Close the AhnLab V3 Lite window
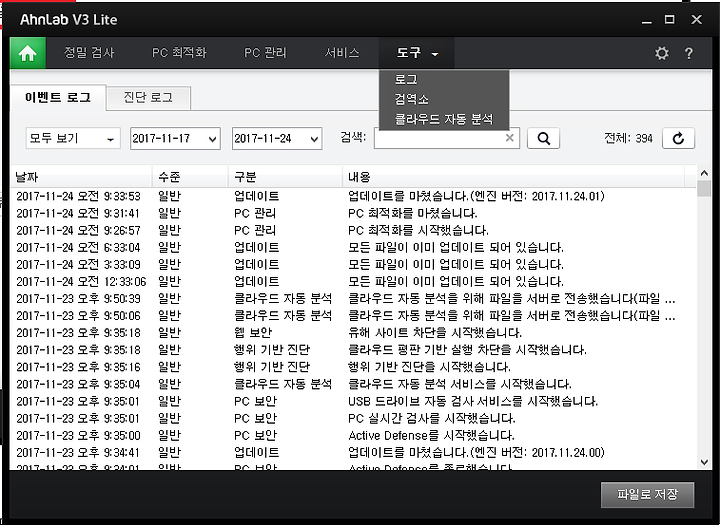 tap(696, 20)
